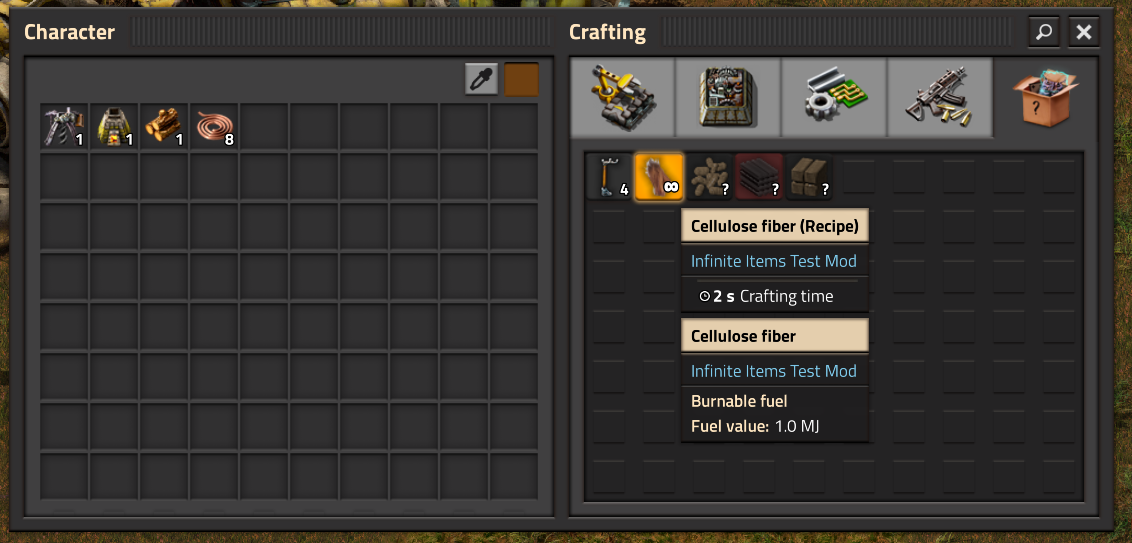Pick up the copper cable stack

(214, 126)
